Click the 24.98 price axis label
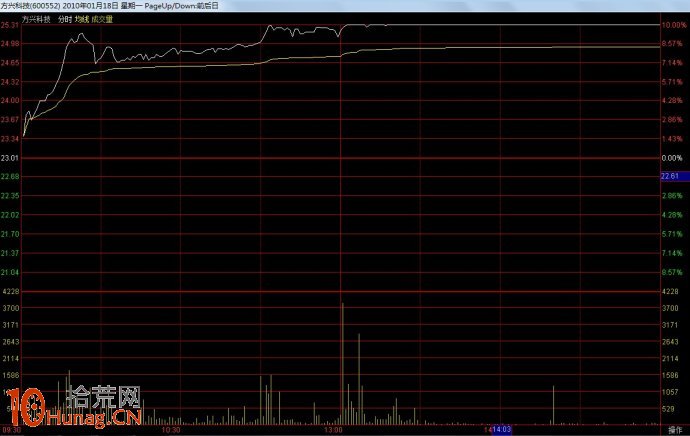 10,44
